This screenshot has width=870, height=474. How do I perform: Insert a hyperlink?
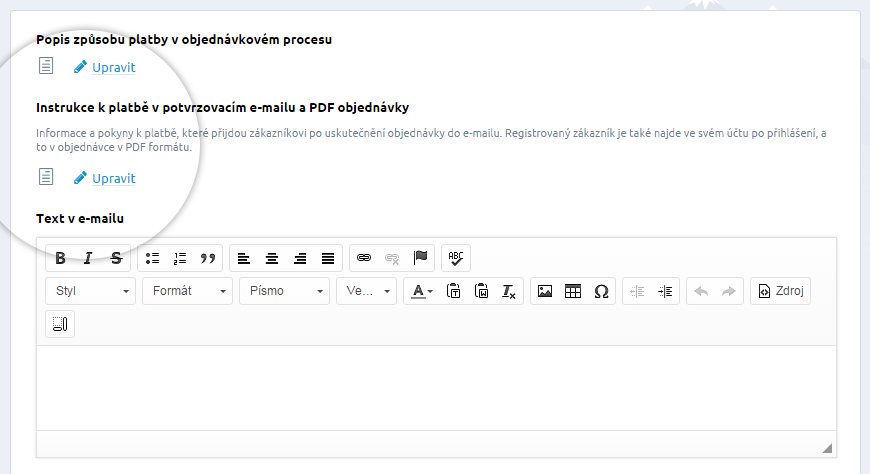coord(364,258)
